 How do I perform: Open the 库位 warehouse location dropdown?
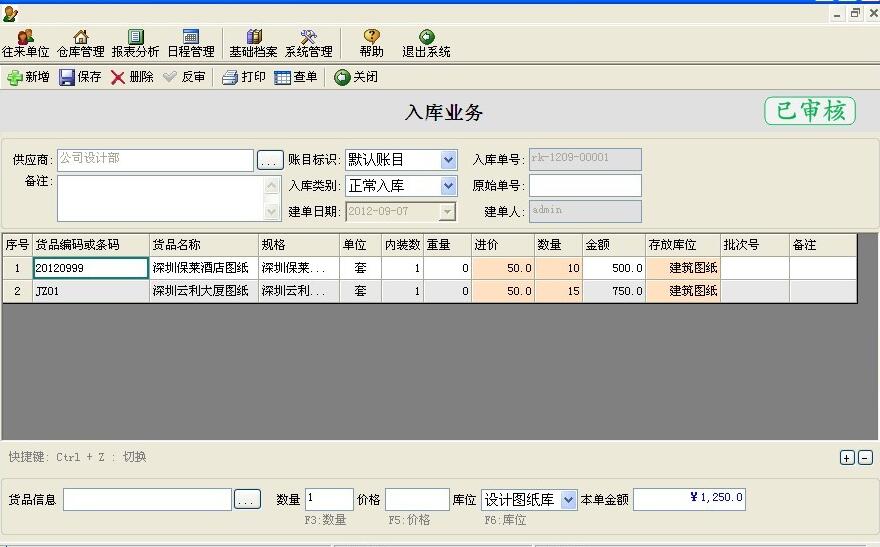click(x=568, y=500)
